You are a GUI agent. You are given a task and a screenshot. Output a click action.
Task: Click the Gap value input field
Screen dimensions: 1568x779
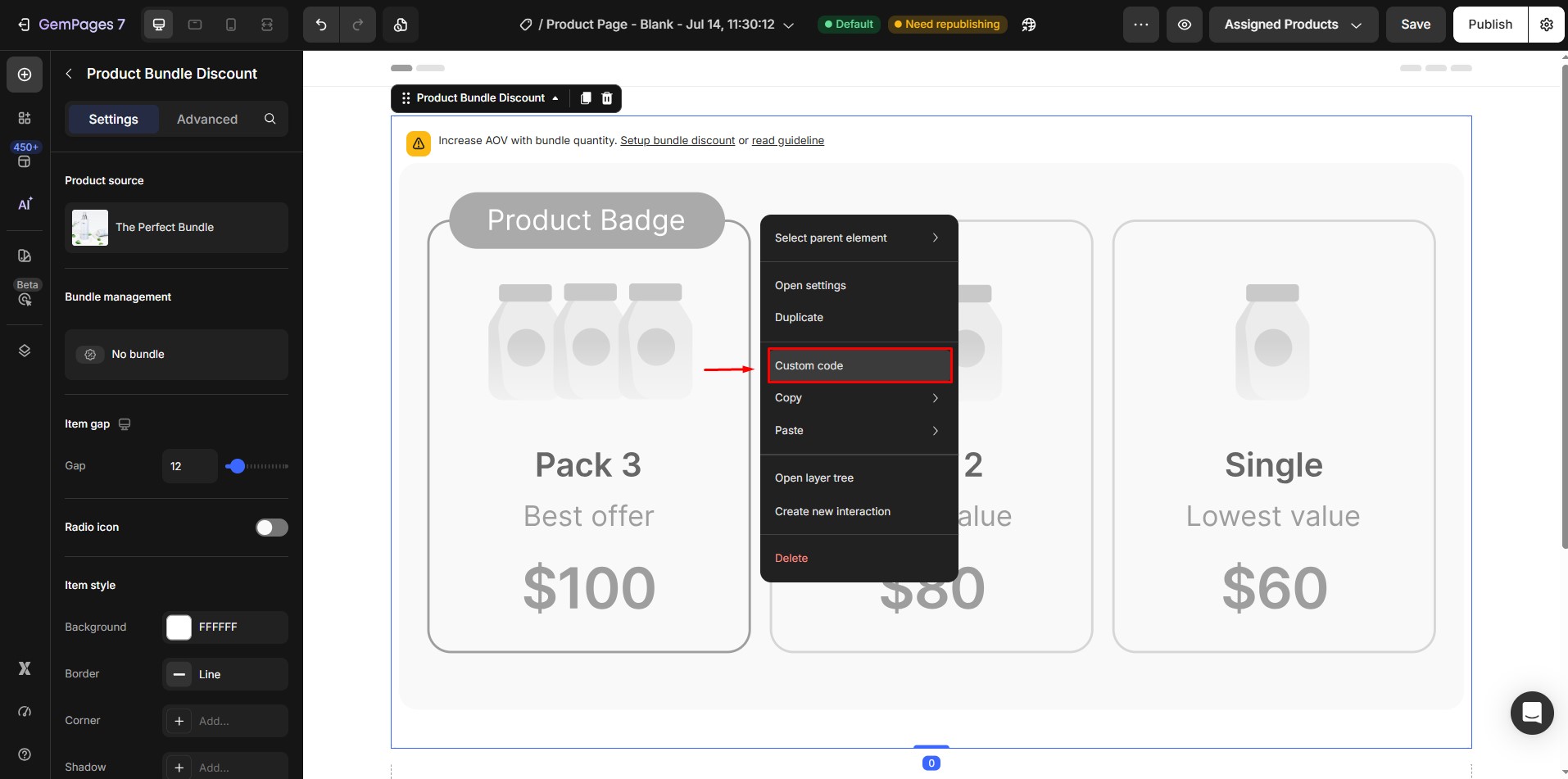coord(190,466)
